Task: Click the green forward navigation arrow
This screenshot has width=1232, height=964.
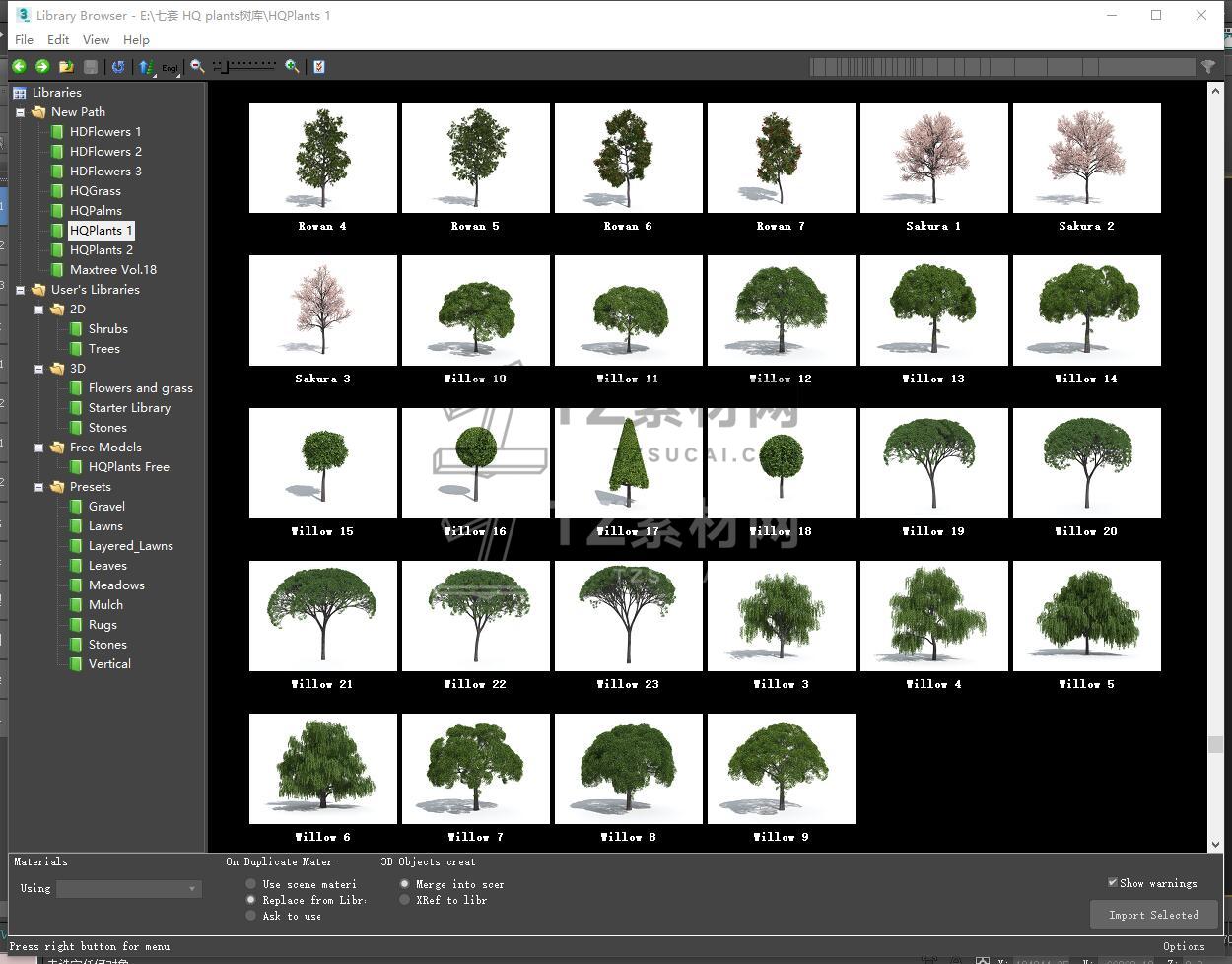Action: click(42, 66)
